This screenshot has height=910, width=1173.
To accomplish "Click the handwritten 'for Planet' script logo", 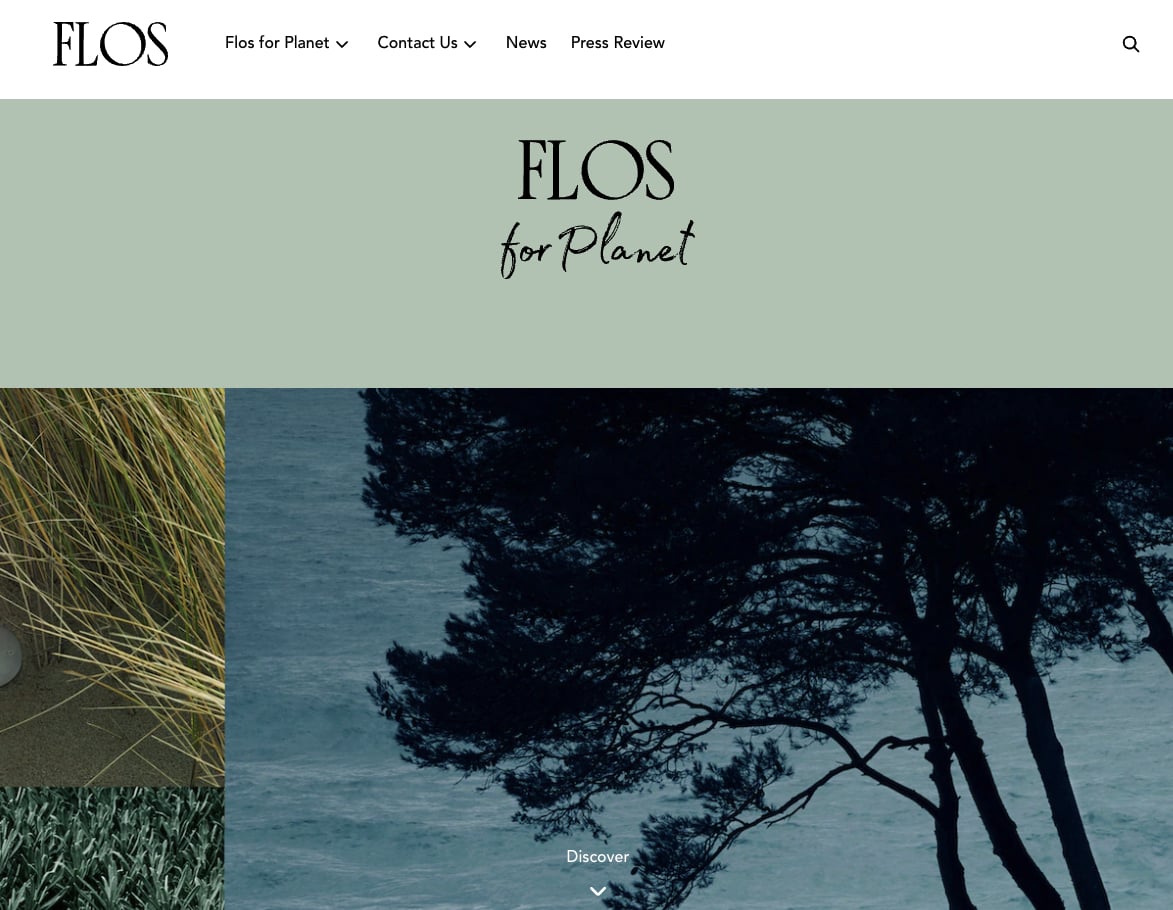I will point(597,245).
